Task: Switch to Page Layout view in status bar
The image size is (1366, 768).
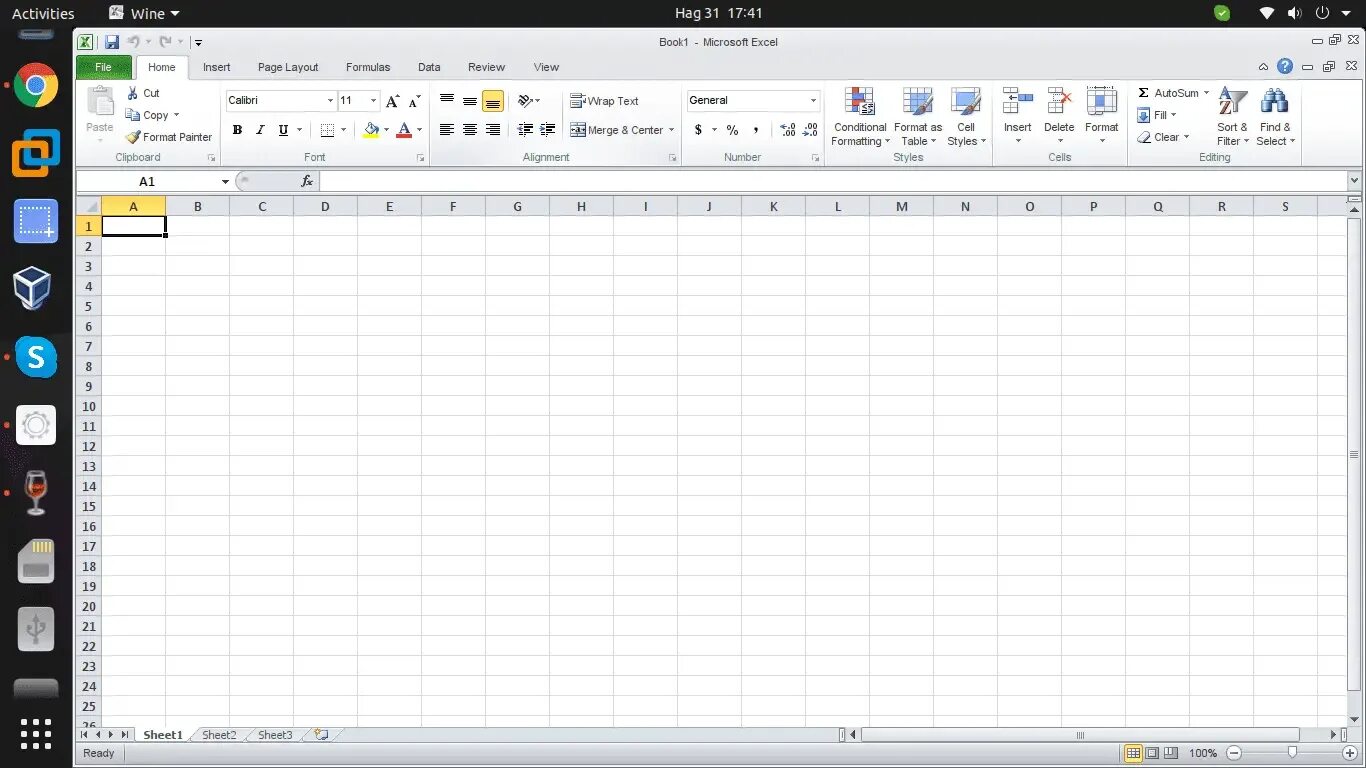Action: tap(1152, 753)
